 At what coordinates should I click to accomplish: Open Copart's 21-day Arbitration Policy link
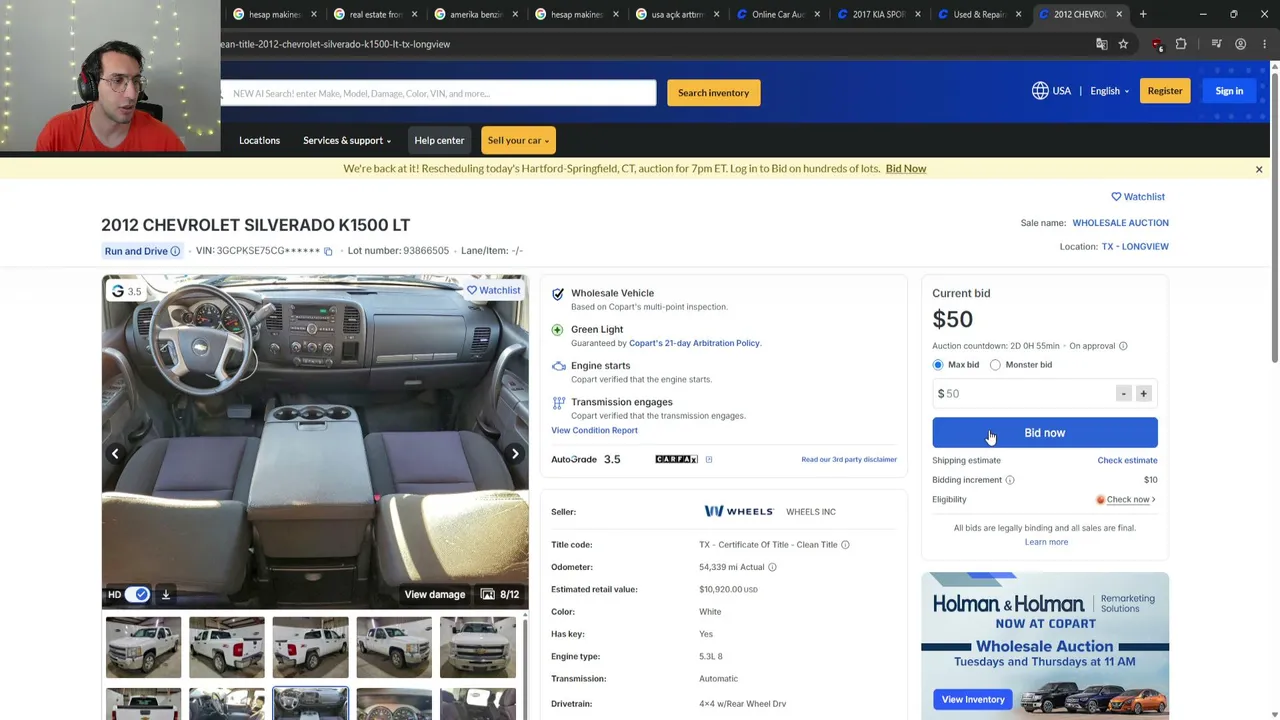694,343
